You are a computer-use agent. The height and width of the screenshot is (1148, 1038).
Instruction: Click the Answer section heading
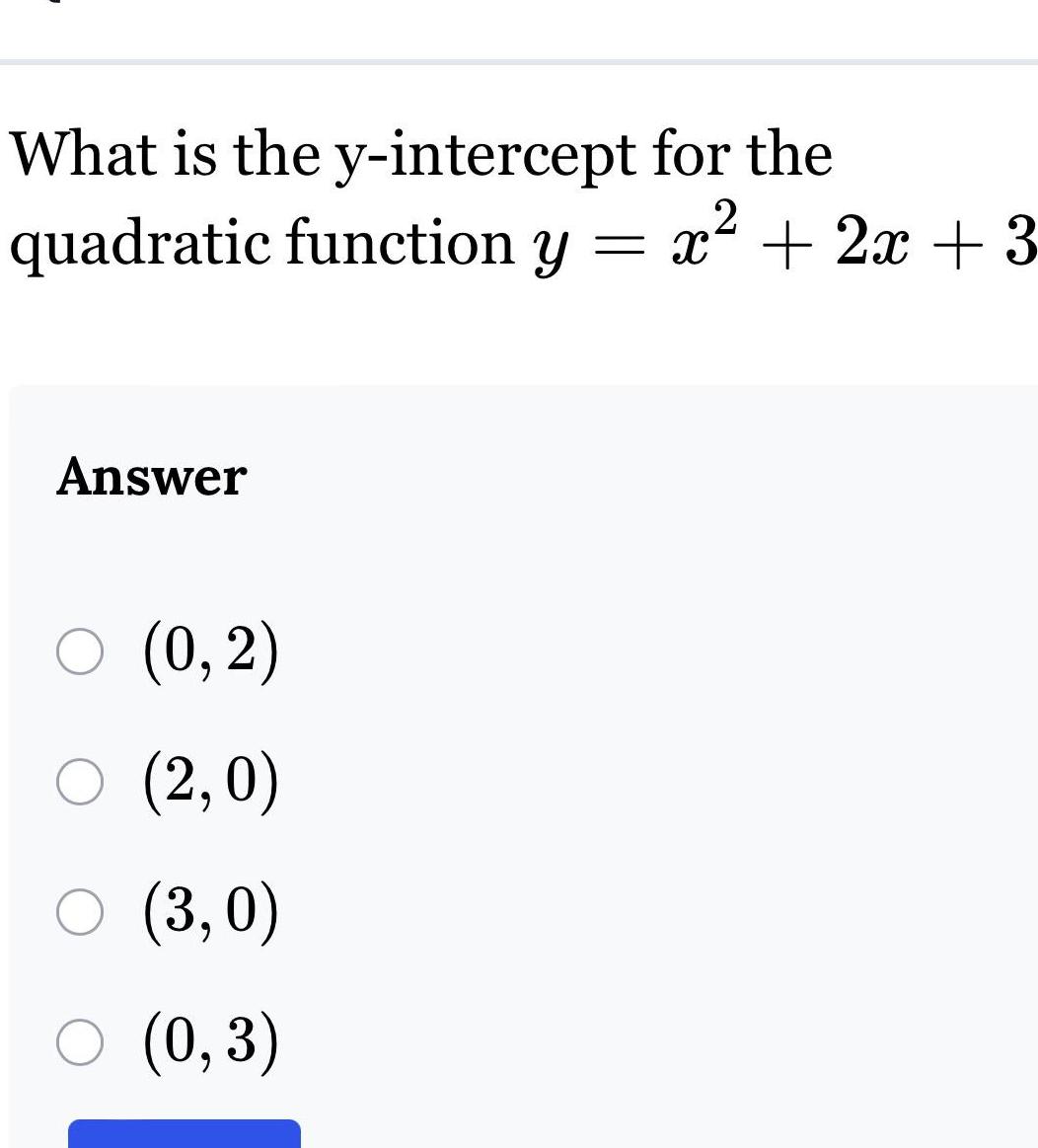coord(150,478)
